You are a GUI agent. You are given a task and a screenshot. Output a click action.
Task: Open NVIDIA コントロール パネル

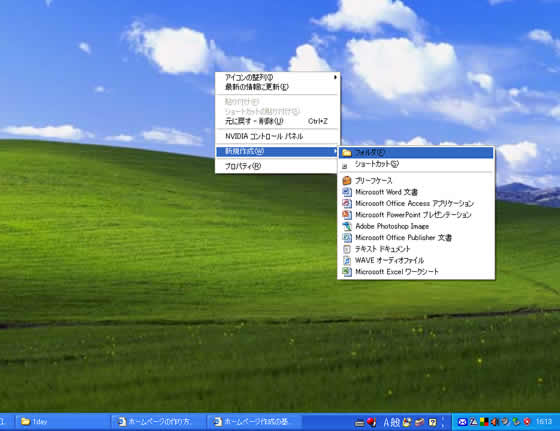pos(277,136)
